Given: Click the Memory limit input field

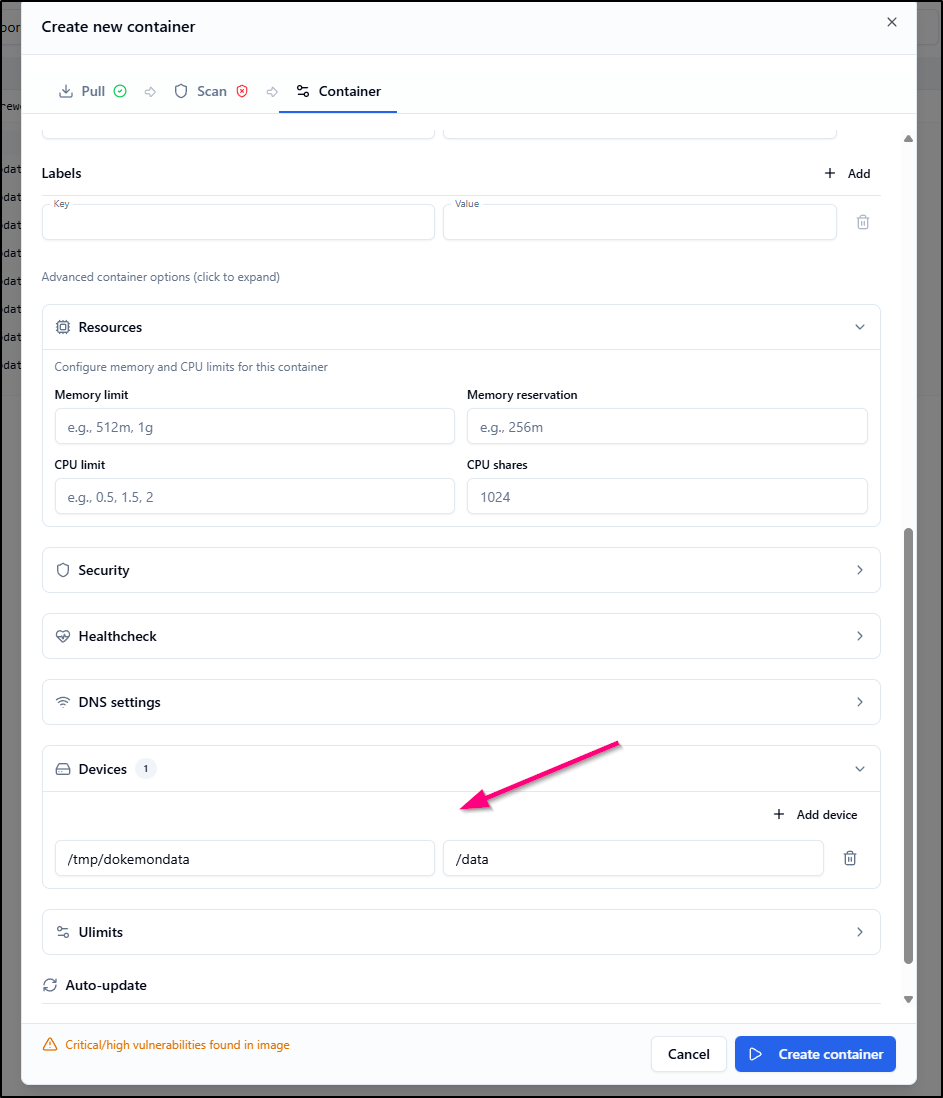Looking at the screenshot, I should 254,427.
